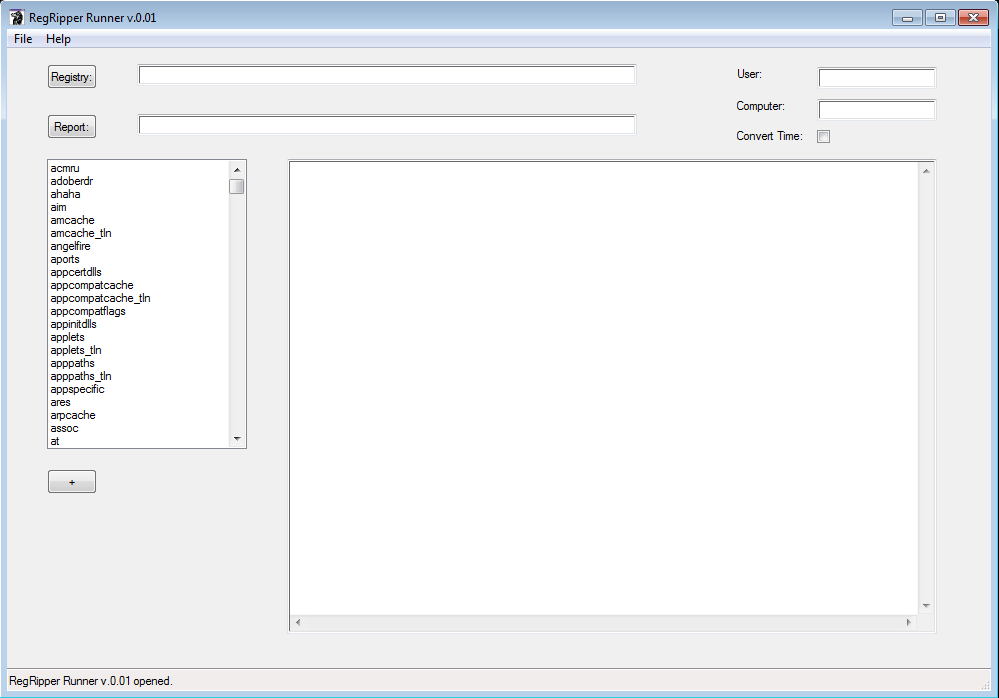Viewport: 999px width, 698px height.
Task: Open the File menu
Action: [23, 39]
